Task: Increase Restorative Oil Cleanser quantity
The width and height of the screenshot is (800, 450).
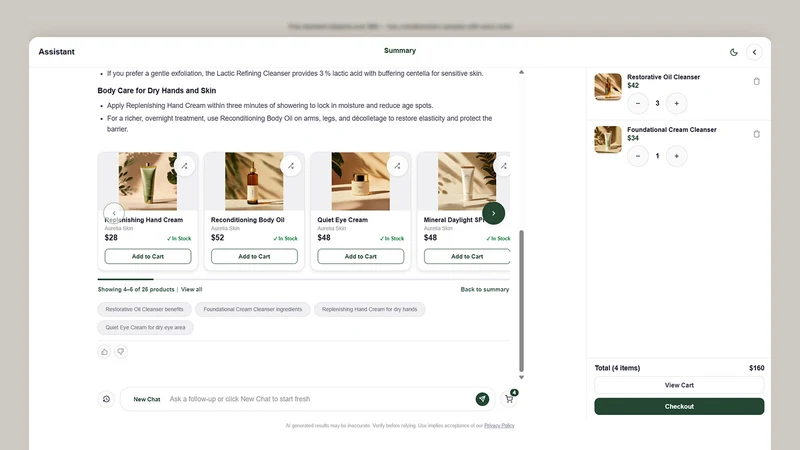Action: pos(677,104)
